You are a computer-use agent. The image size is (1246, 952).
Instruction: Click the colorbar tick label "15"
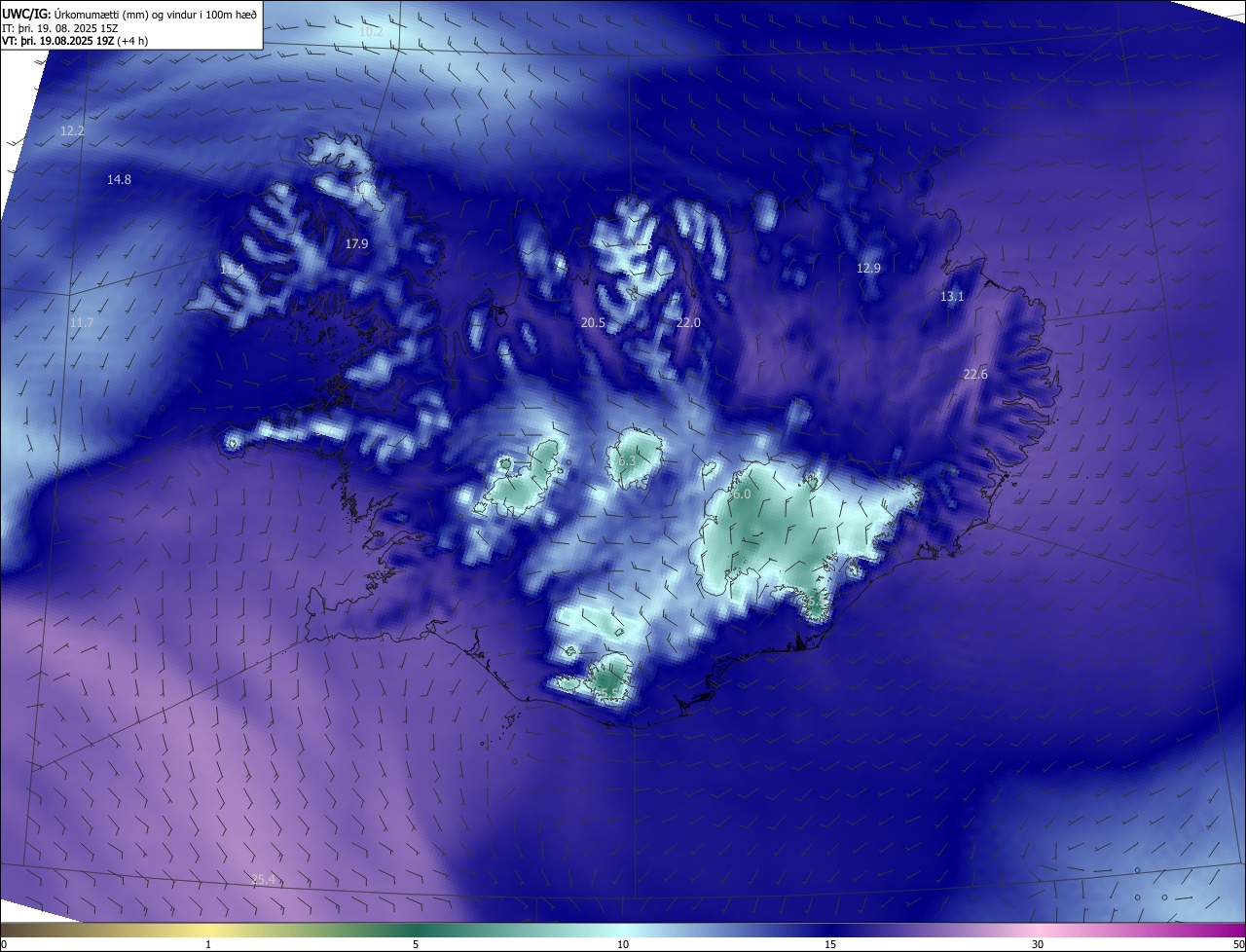coord(830,944)
